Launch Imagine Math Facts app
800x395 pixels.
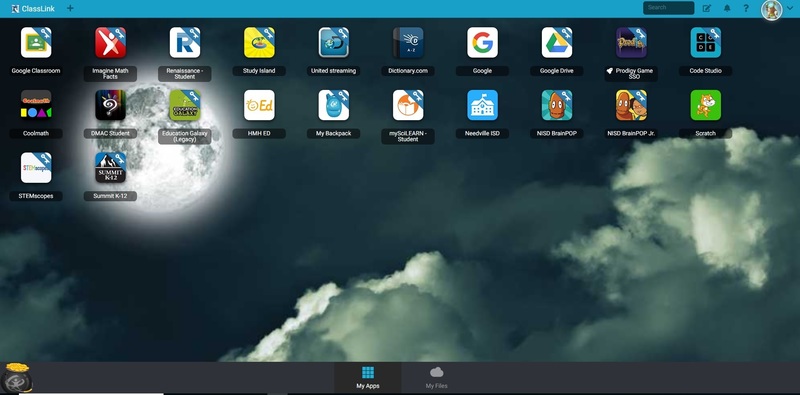point(110,42)
